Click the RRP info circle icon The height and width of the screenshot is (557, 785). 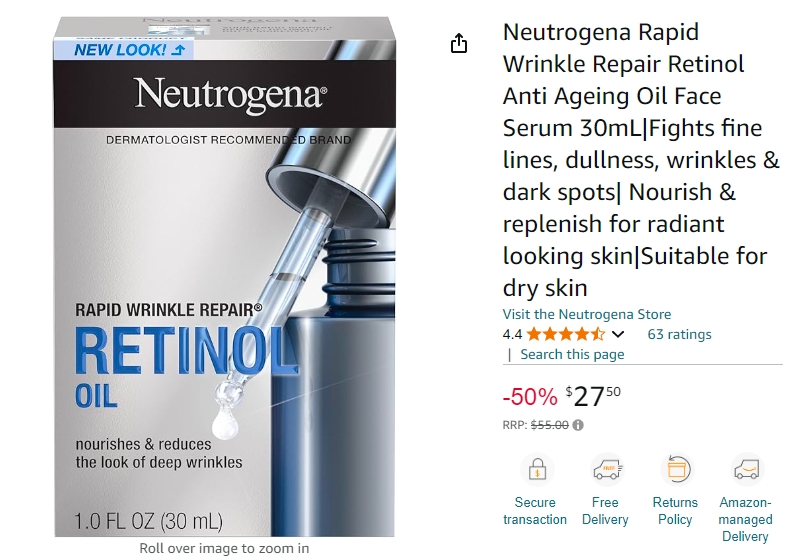[578, 425]
